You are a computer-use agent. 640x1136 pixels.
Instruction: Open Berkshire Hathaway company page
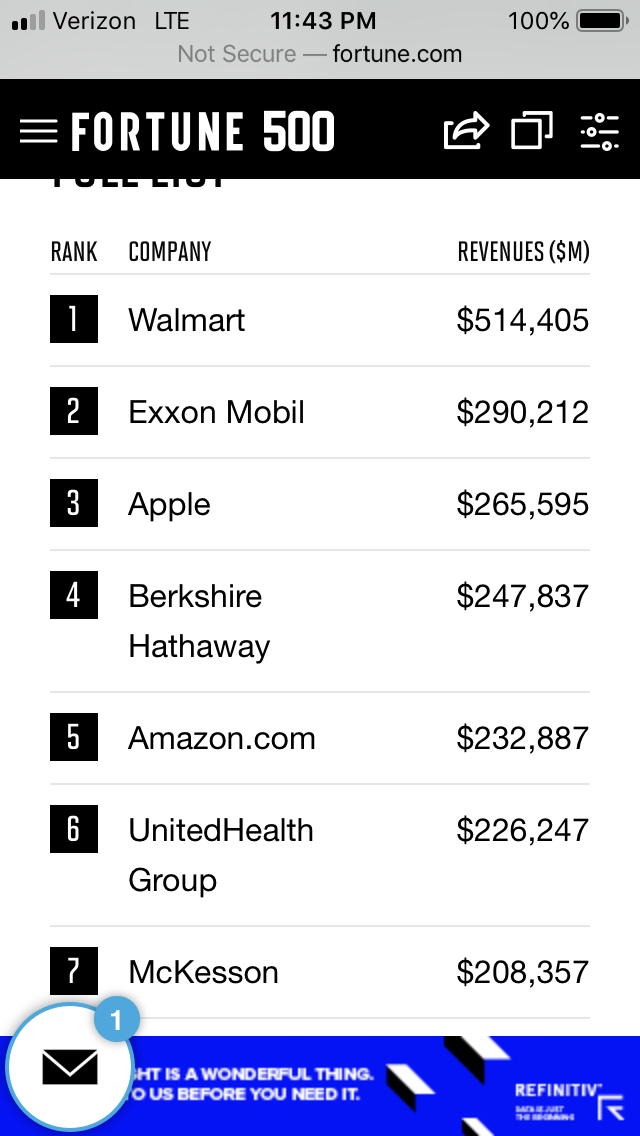[x=199, y=621]
